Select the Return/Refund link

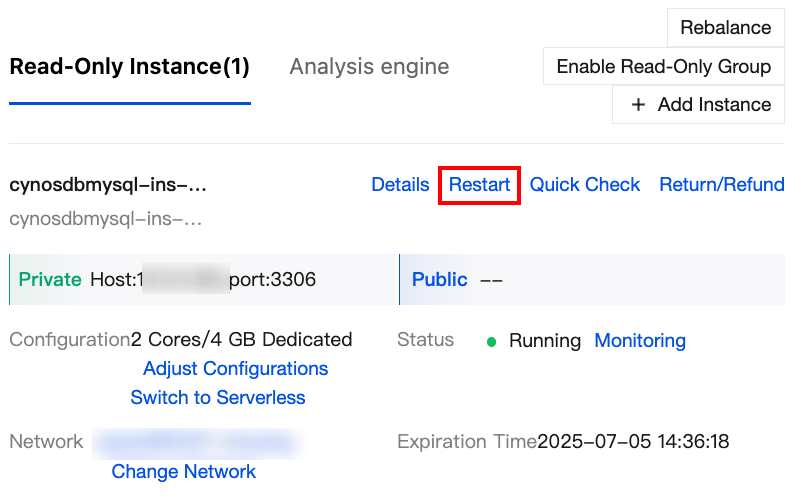point(721,185)
